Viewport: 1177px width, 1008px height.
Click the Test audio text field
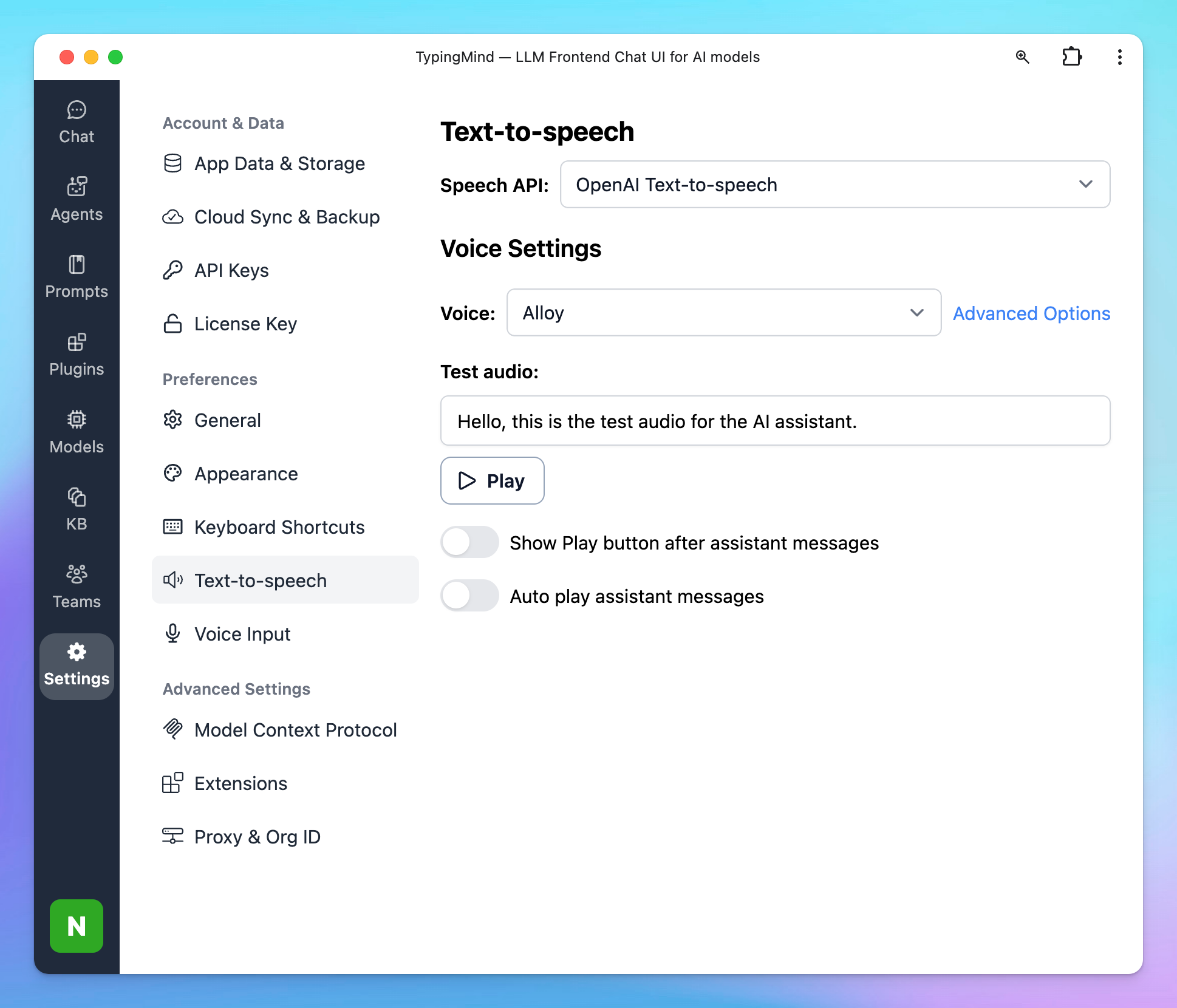[x=775, y=421]
